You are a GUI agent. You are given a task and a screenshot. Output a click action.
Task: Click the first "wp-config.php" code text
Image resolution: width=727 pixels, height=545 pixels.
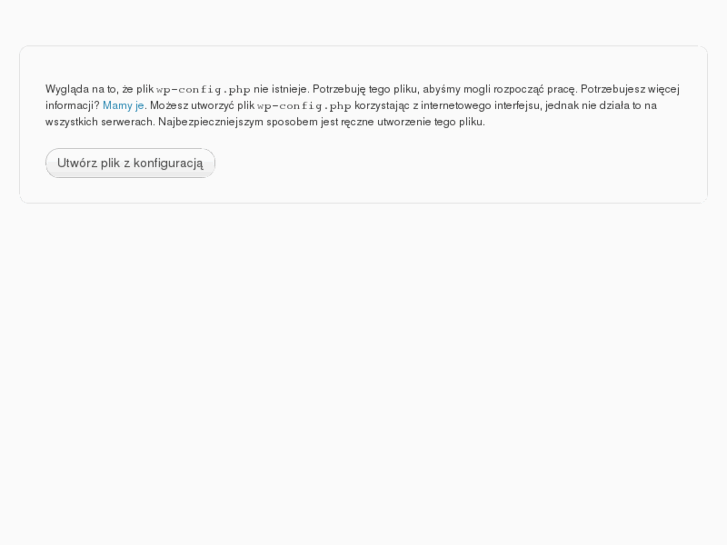point(203,89)
